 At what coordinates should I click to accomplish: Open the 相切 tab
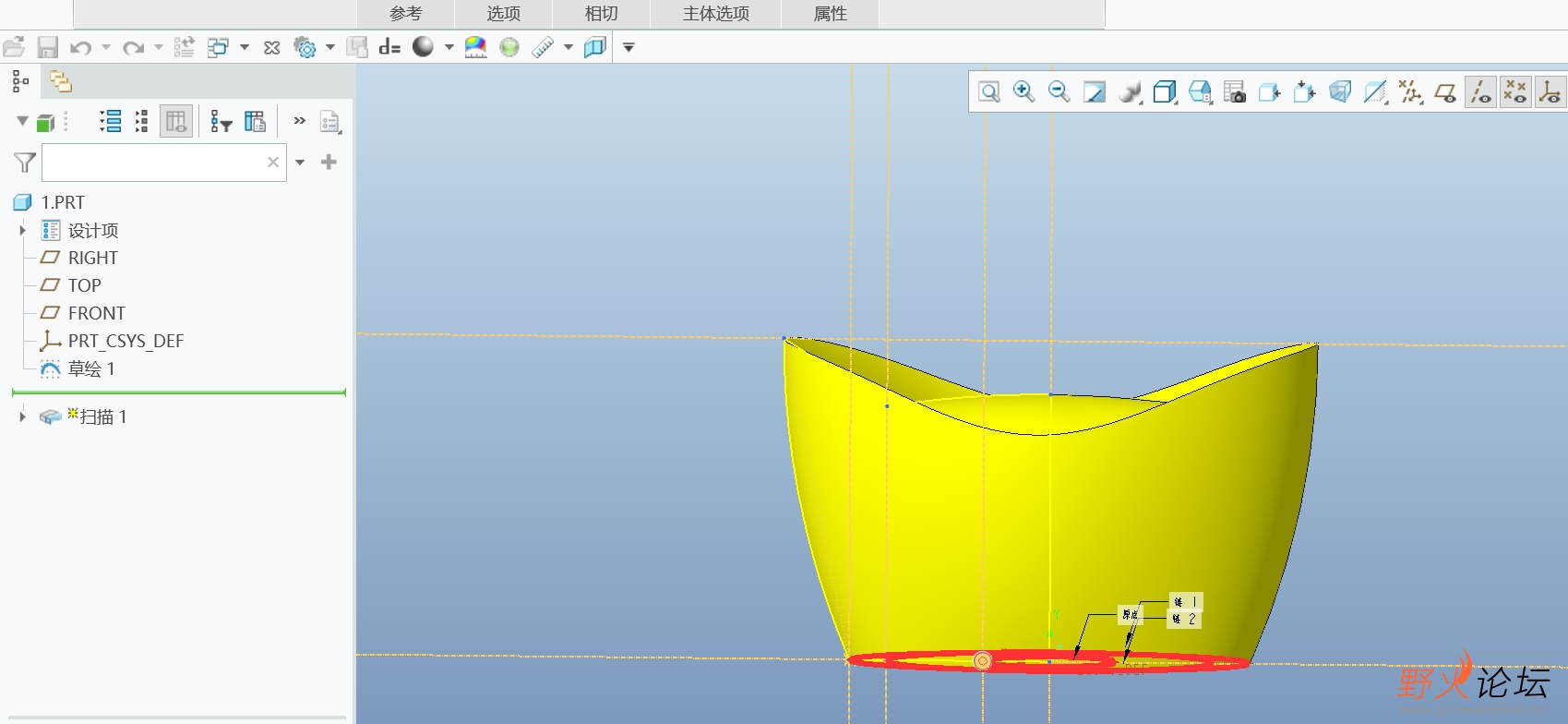602,14
